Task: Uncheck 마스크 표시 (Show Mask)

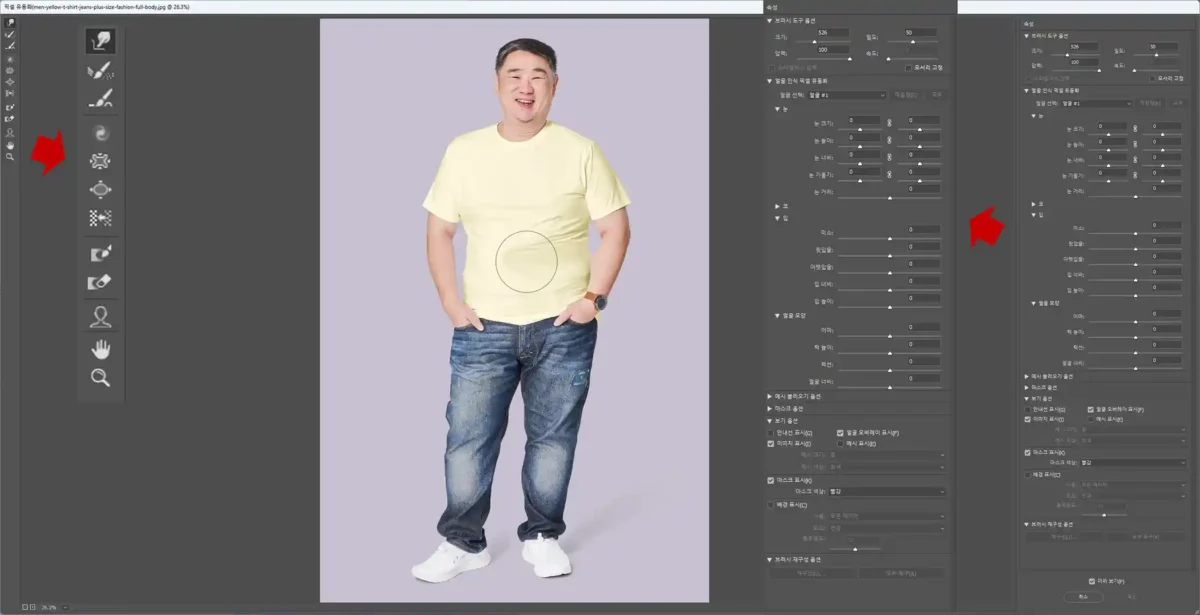Action: pos(769,479)
